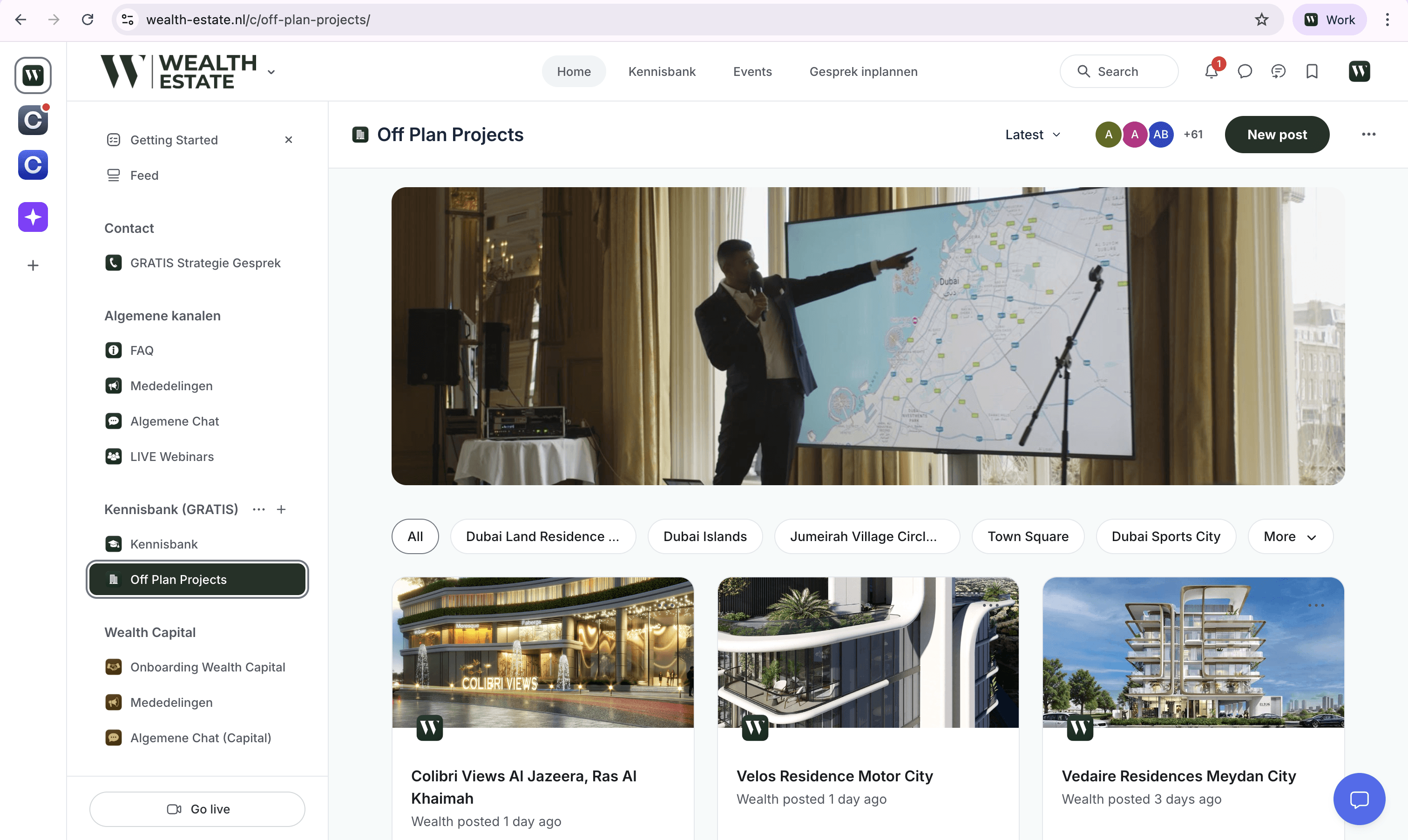Click the New post button
Viewport: 1408px width, 840px height.
click(1277, 135)
